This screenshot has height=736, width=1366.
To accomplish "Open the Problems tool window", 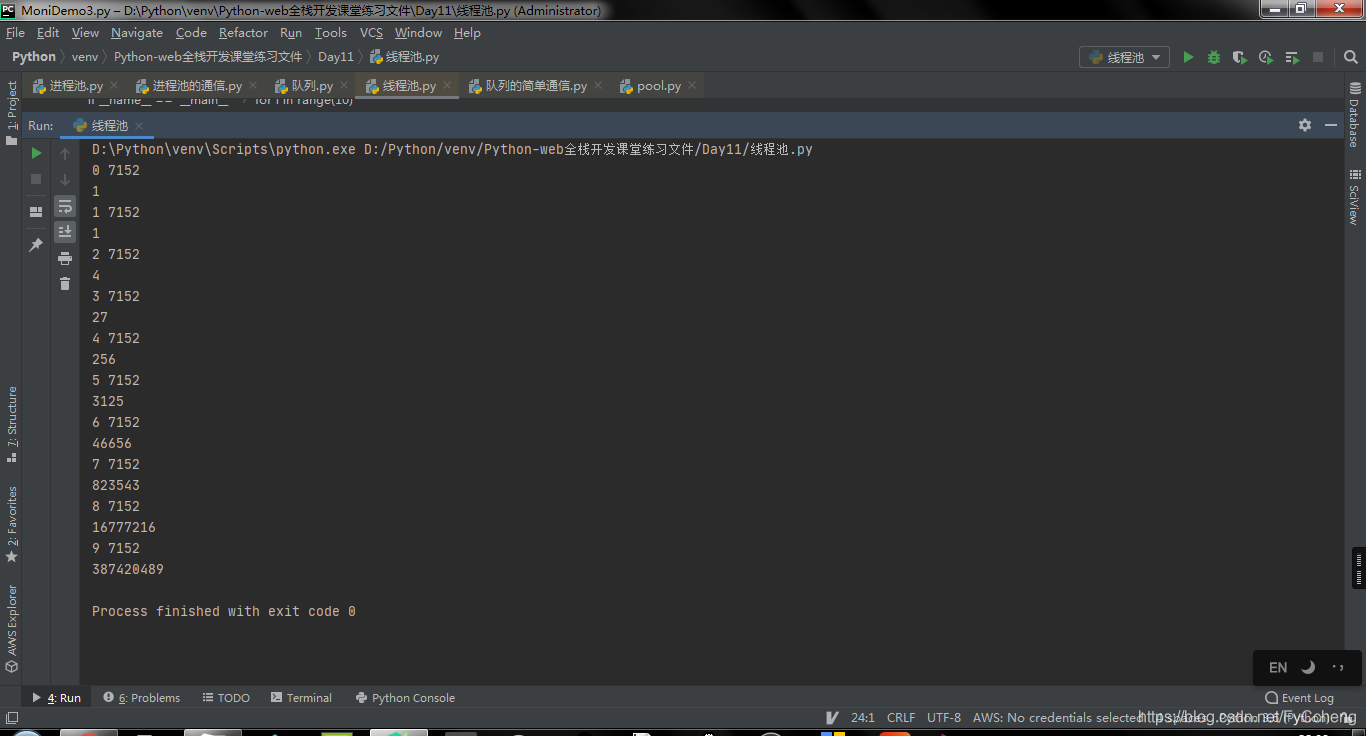I will point(141,698).
